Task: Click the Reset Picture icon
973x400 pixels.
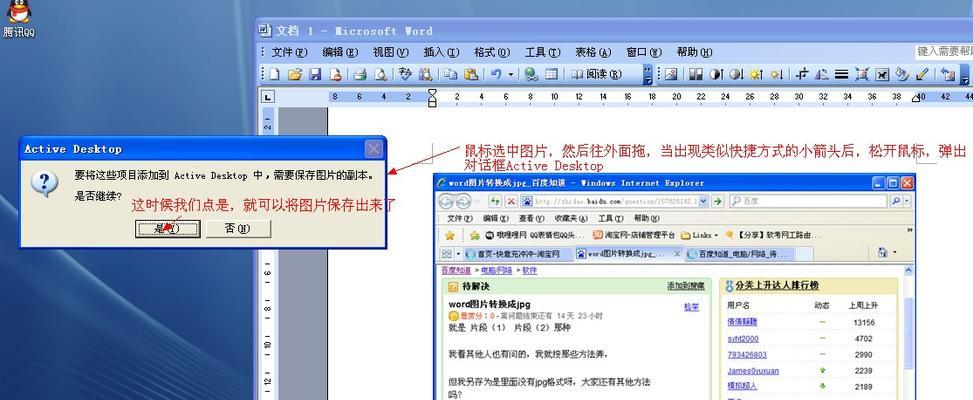Action: click(948, 74)
